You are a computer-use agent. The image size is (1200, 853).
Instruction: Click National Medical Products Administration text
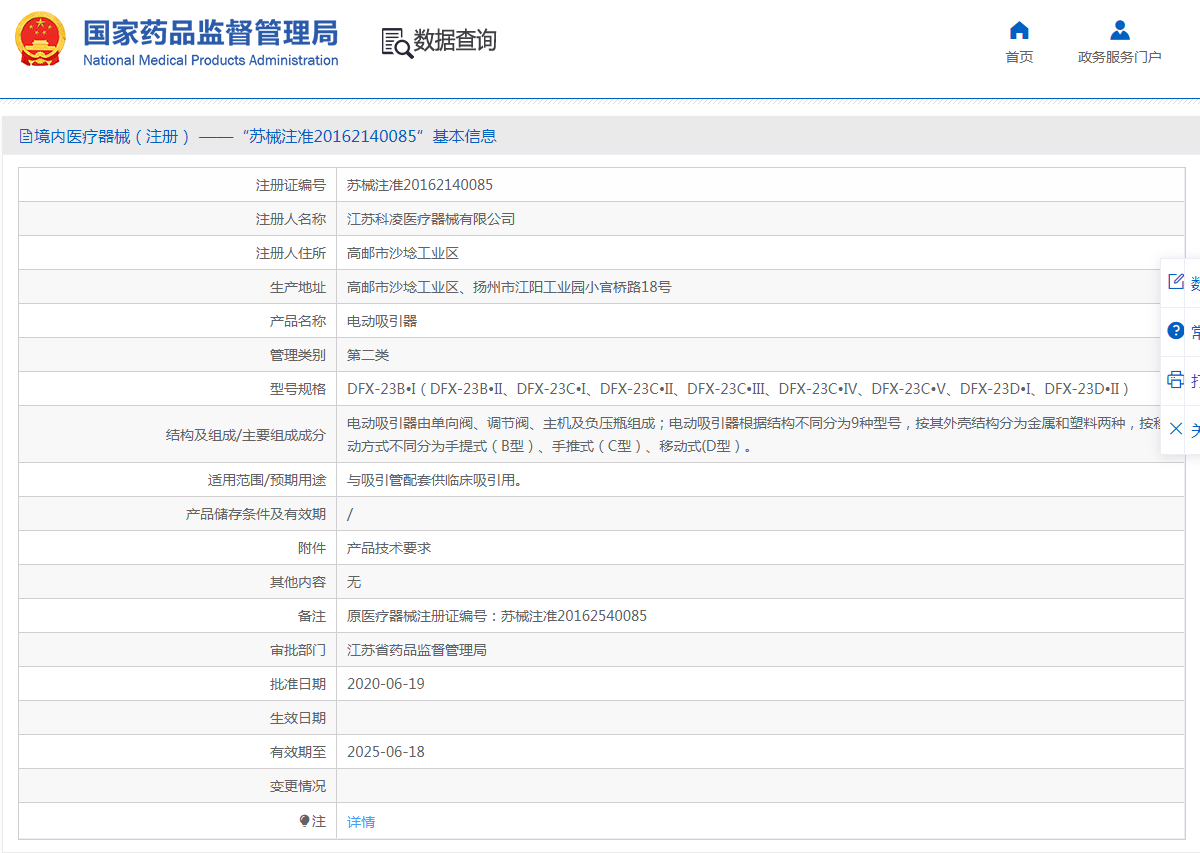click(211, 60)
